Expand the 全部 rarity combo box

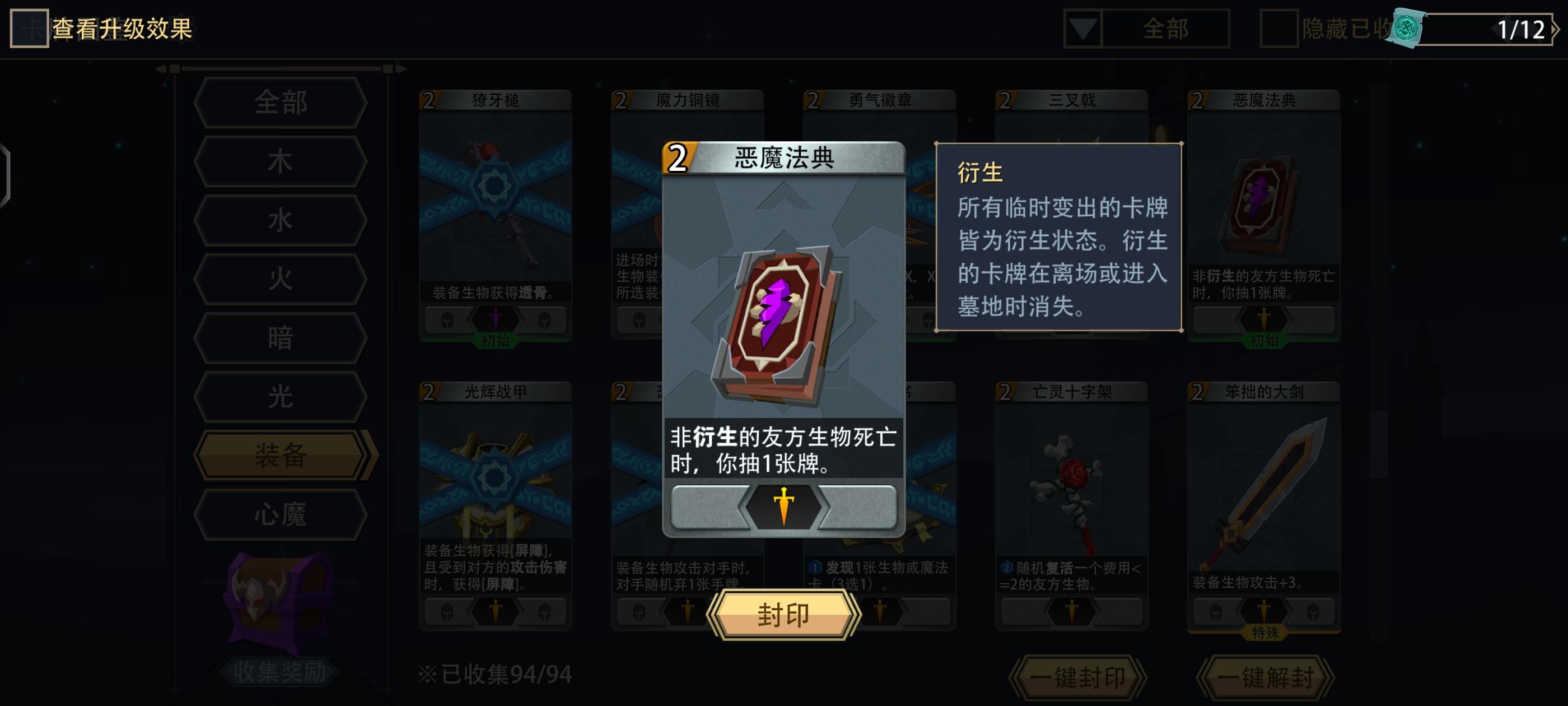tap(1147, 29)
